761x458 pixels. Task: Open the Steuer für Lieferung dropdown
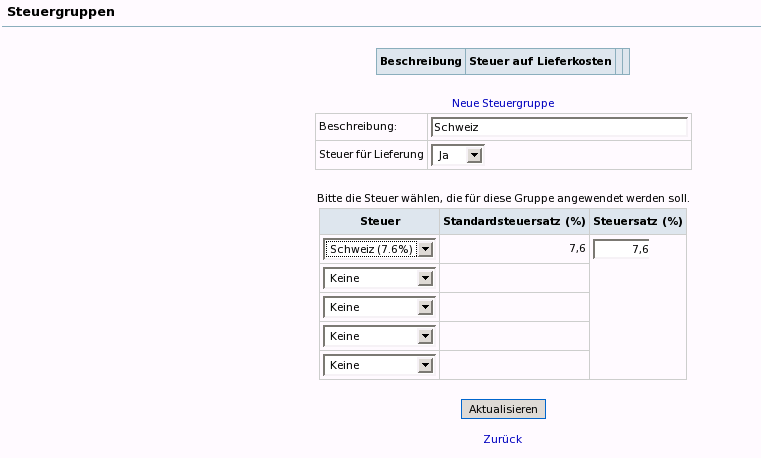457,155
